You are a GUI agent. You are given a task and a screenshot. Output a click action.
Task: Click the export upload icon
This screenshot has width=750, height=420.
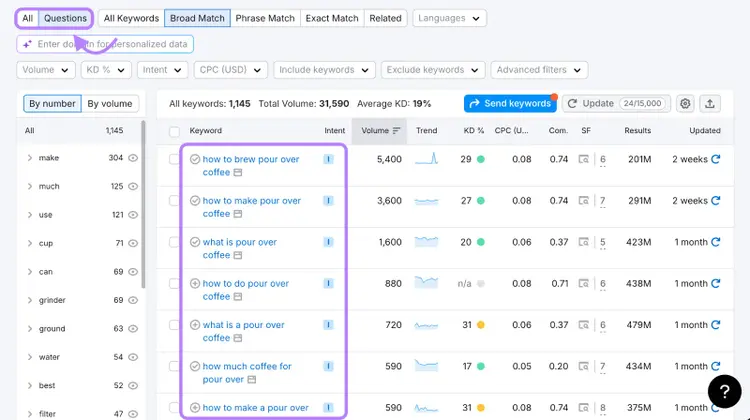click(710, 103)
